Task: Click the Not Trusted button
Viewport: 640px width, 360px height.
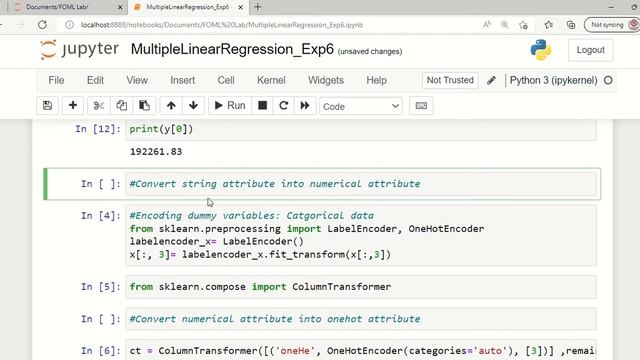Action: 450,80
